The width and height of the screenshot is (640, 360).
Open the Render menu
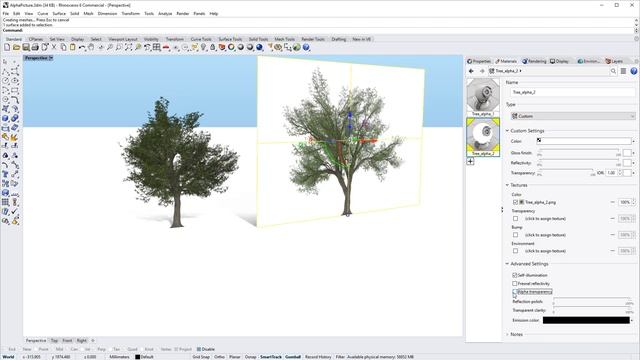pyautogui.click(x=182, y=13)
